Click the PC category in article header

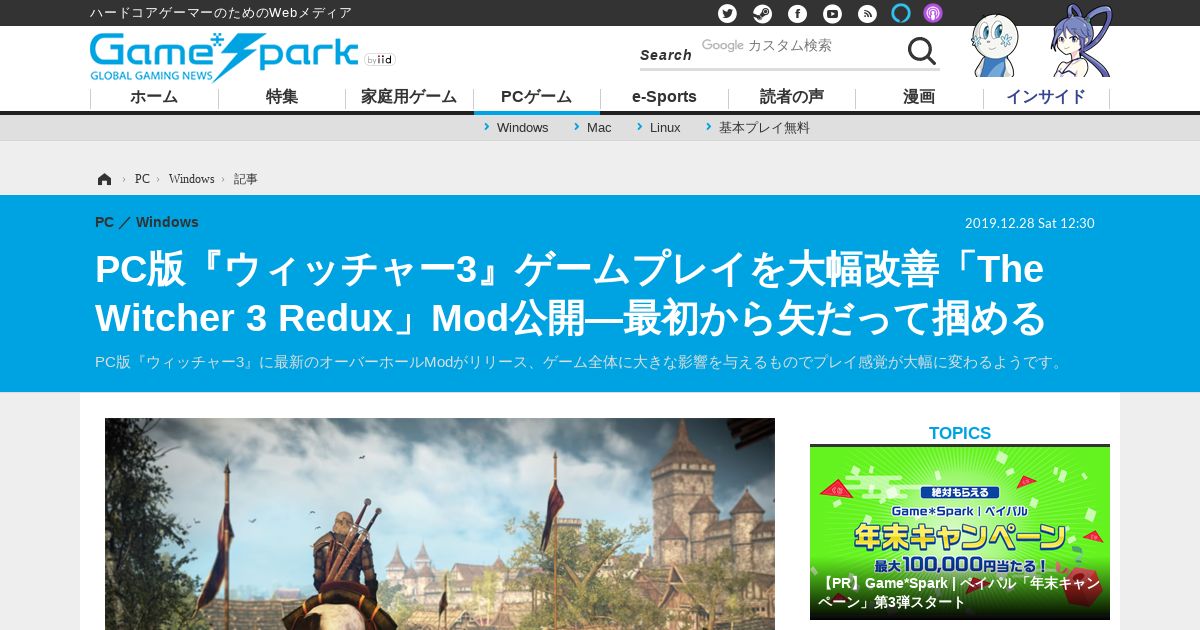(x=104, y=222)
